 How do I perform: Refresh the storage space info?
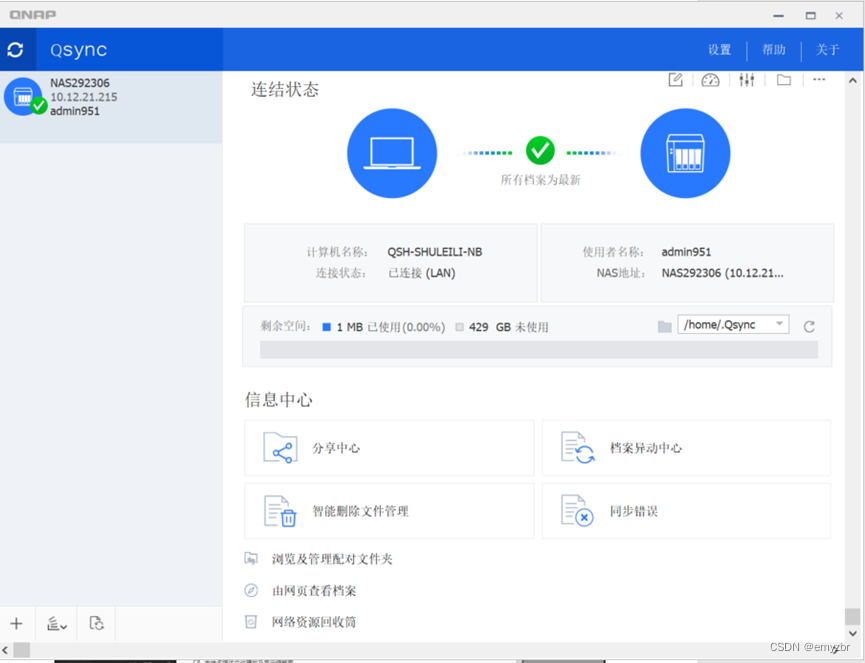pos(809,327)
